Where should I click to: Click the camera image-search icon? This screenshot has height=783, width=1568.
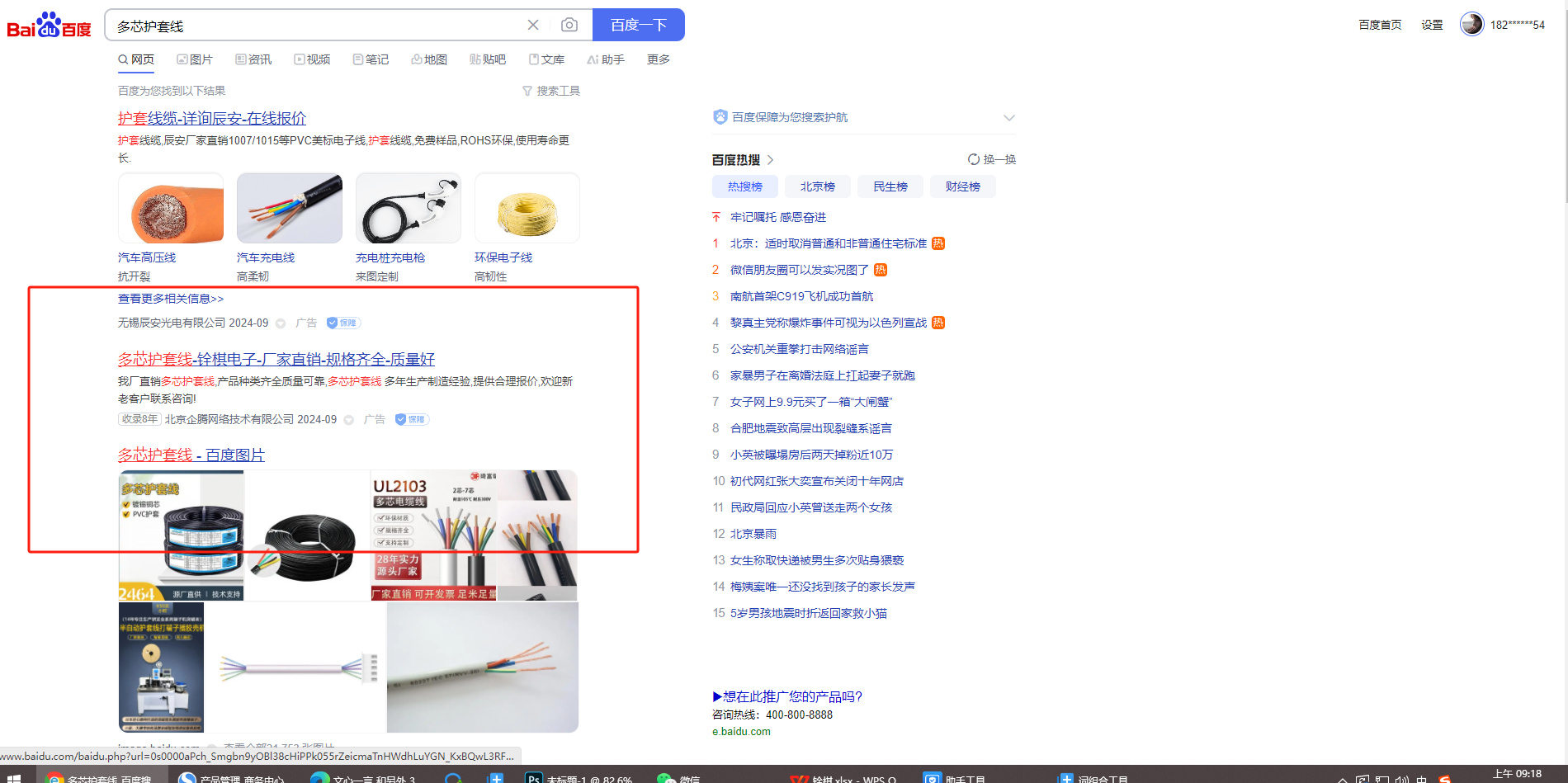pyautogui.click(x=569, y=25)
